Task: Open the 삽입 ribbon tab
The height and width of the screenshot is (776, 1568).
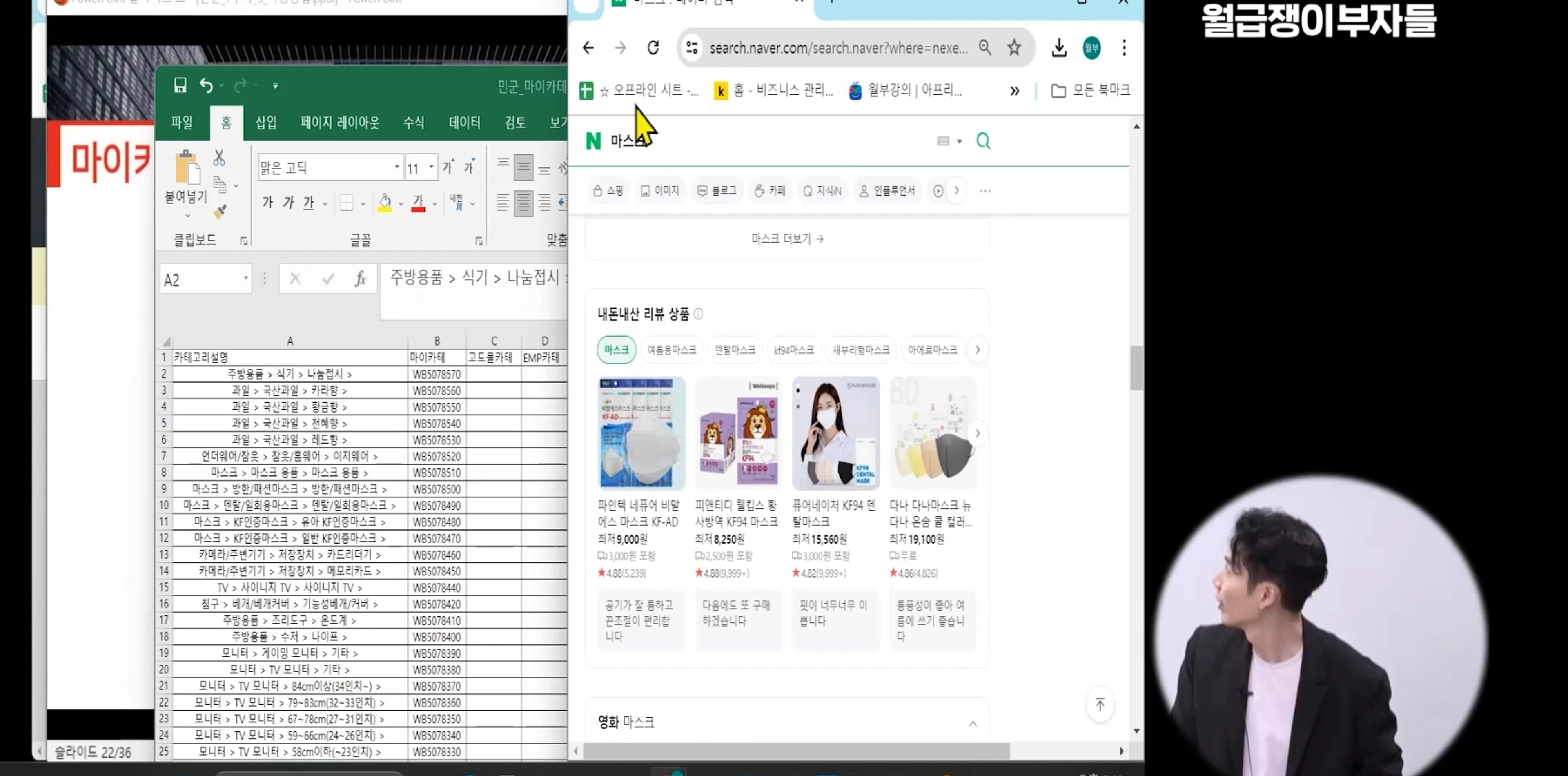Action: (x=266, y=123)
